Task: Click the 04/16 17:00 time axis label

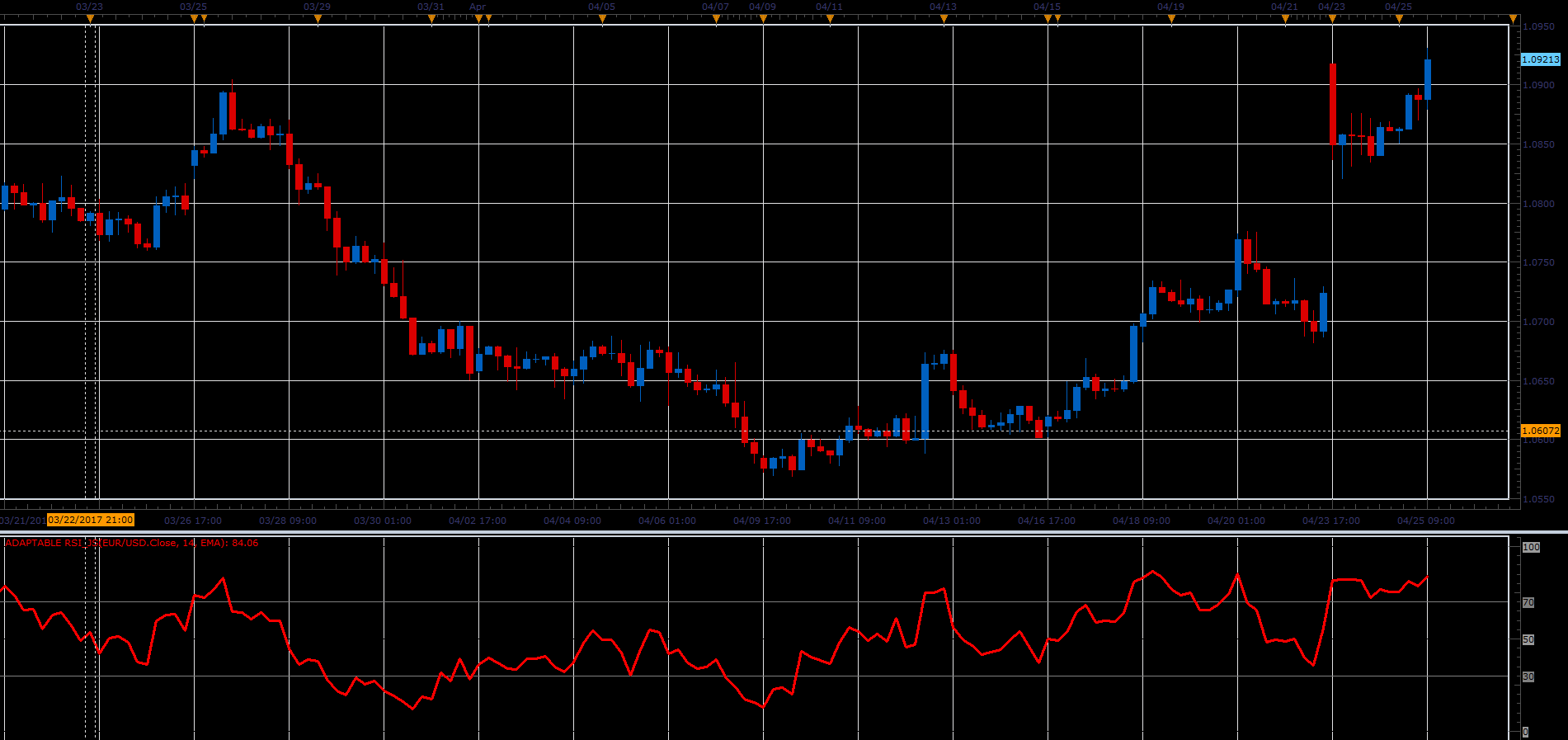Action: click(x=1047, y=521)
